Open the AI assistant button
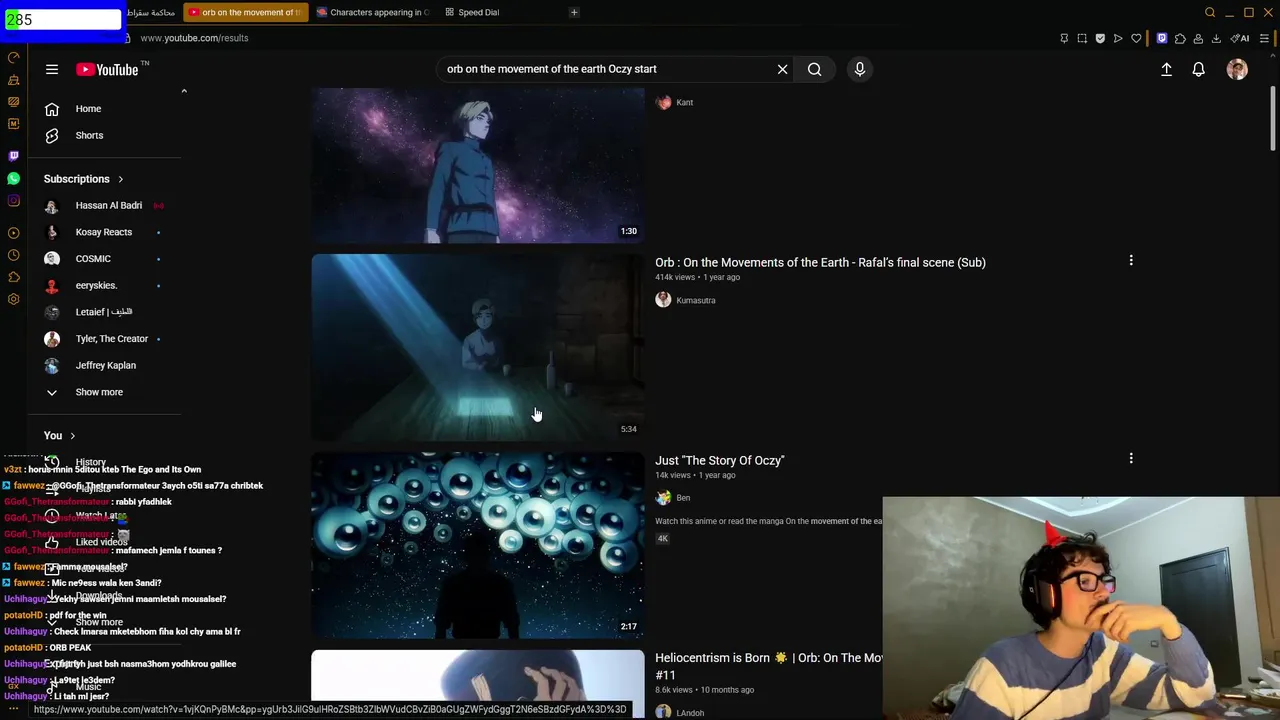1280x720 pixels. 1240,38
